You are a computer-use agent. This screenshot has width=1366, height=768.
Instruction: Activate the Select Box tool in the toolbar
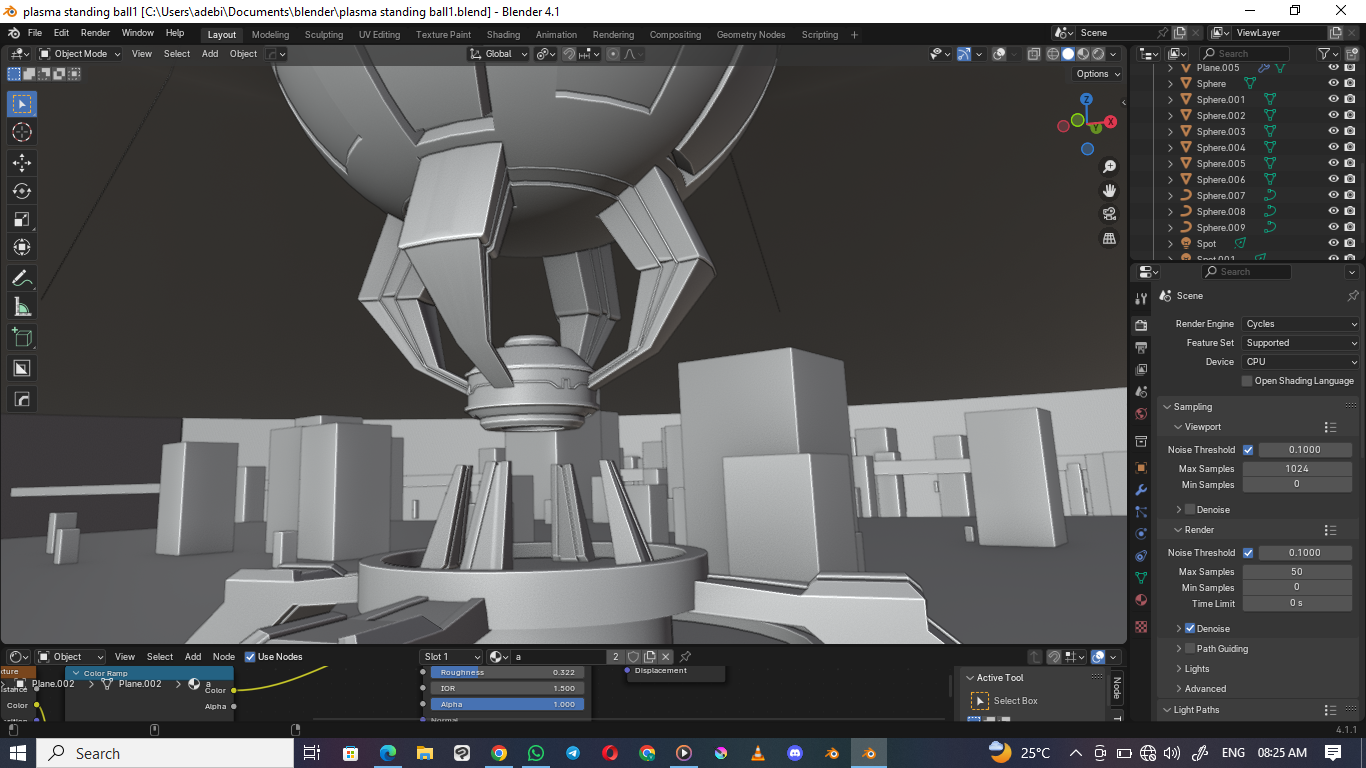(x=22, y=104)
